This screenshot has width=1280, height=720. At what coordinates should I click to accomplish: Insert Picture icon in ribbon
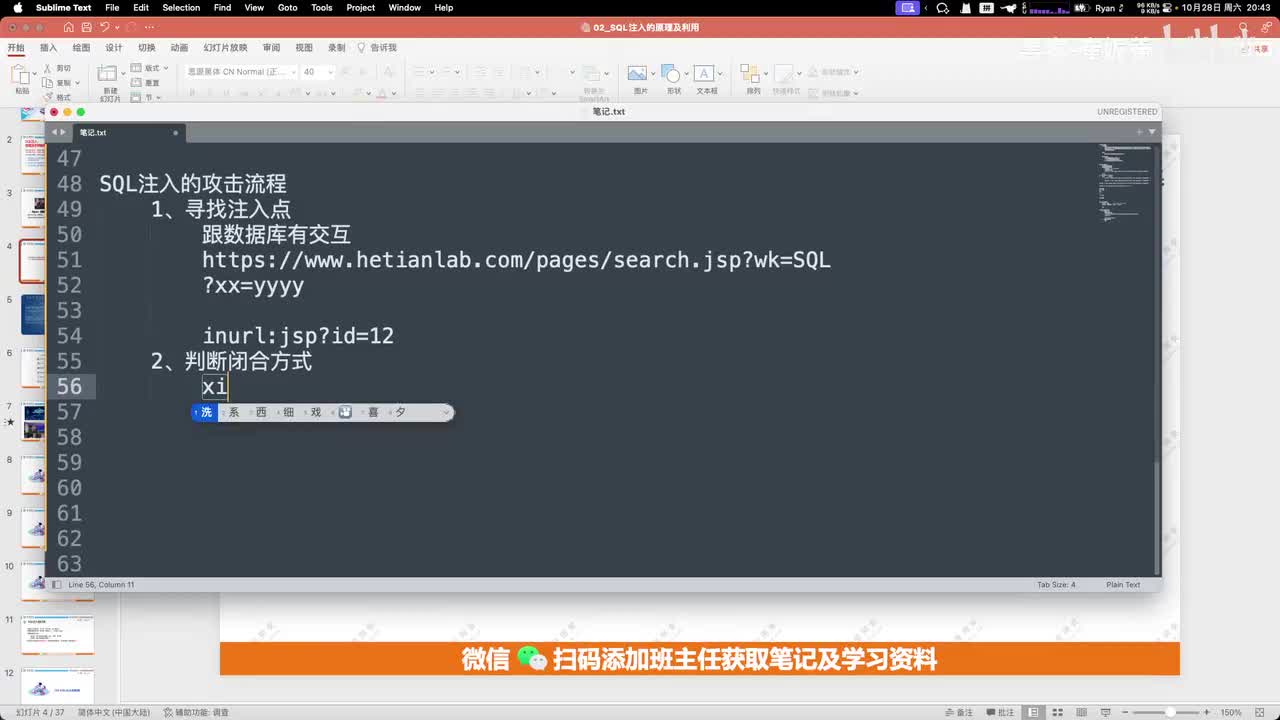point(636,73)
